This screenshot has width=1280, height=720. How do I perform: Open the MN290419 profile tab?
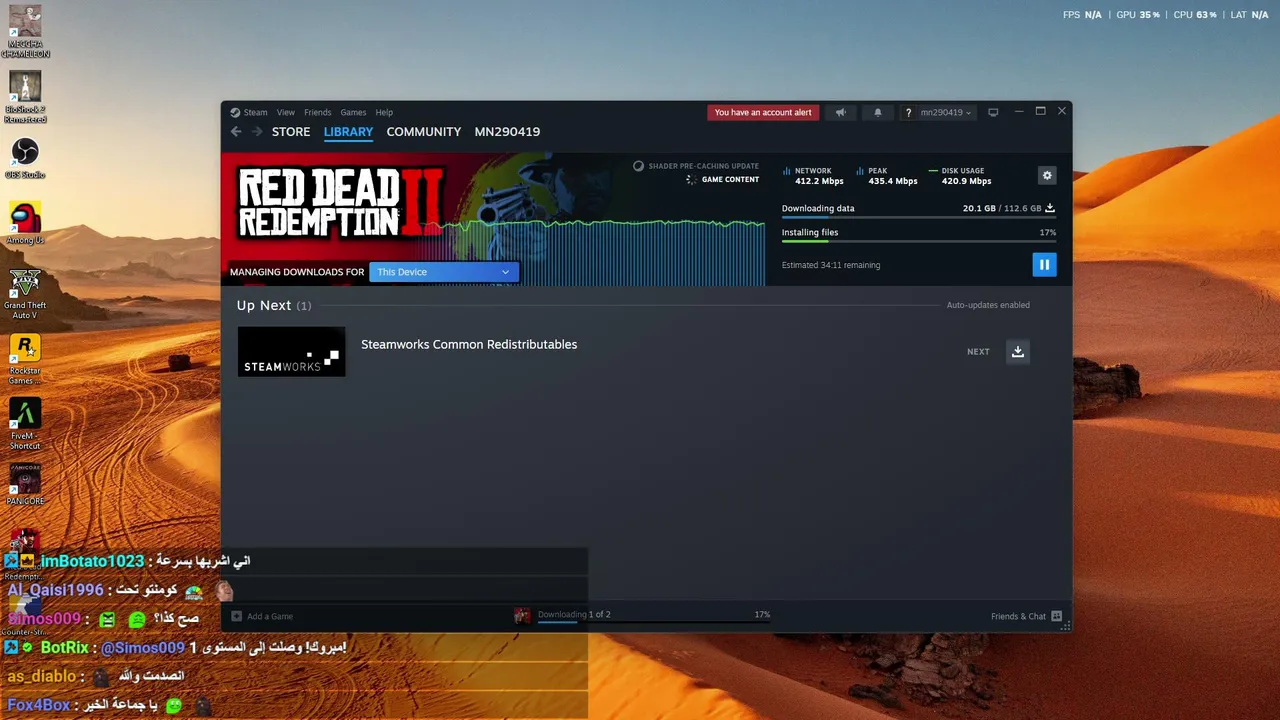tap(507, 132)
